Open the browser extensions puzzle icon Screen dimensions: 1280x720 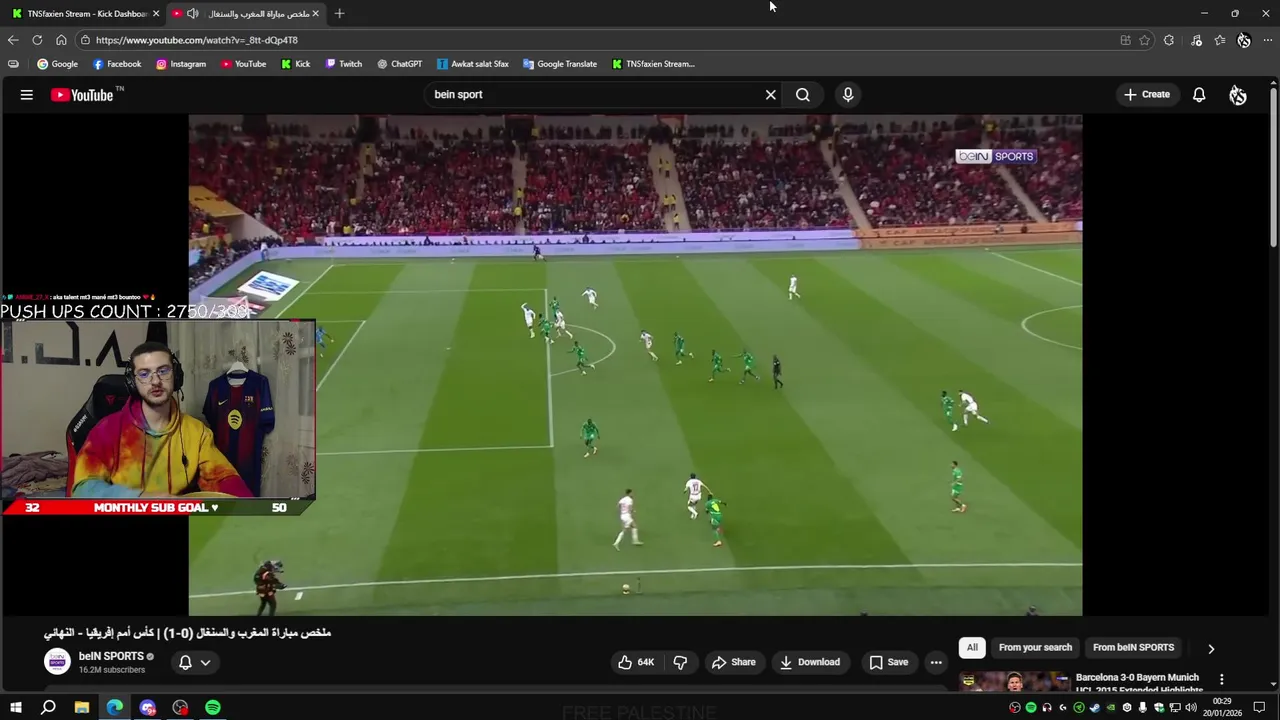pyautogui.click(x=1168, y=40)
